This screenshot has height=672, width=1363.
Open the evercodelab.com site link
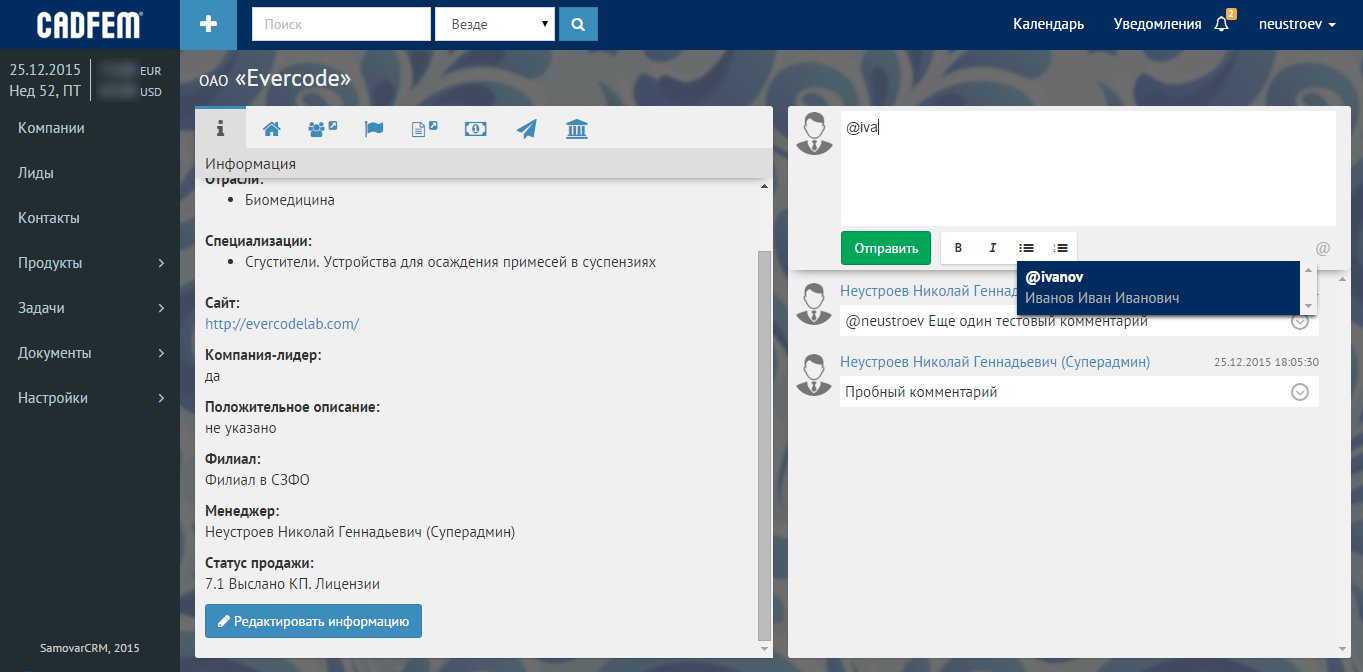pos(282,324)
